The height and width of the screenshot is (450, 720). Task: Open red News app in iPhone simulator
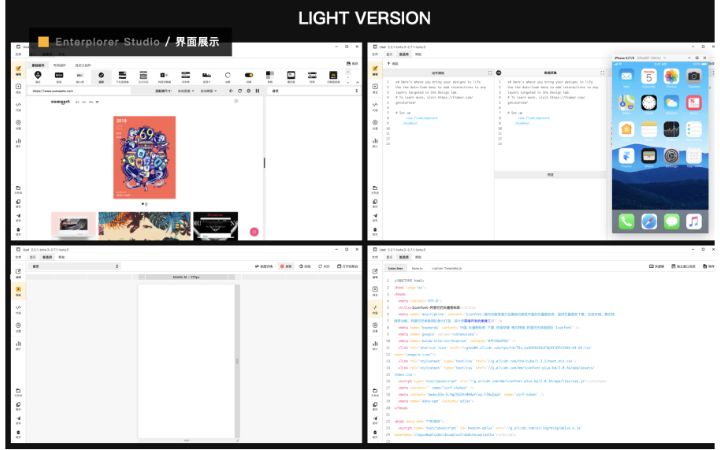[x=694, y=103]
